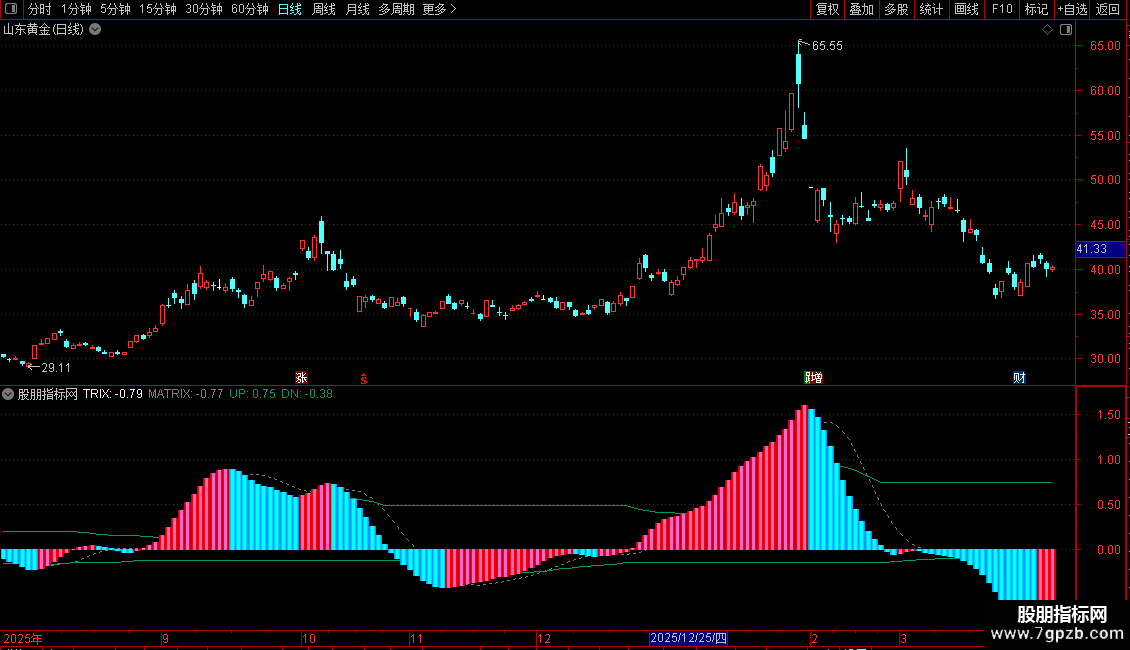Select the 1分钟 period

pyautogui.click(x=76, y=9)
